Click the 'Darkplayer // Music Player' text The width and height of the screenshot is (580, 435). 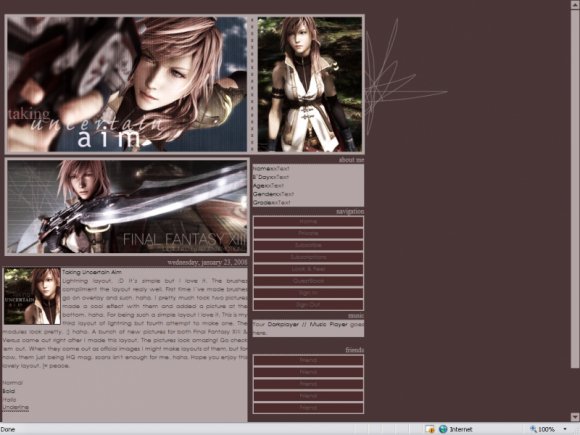coord(307,324)
